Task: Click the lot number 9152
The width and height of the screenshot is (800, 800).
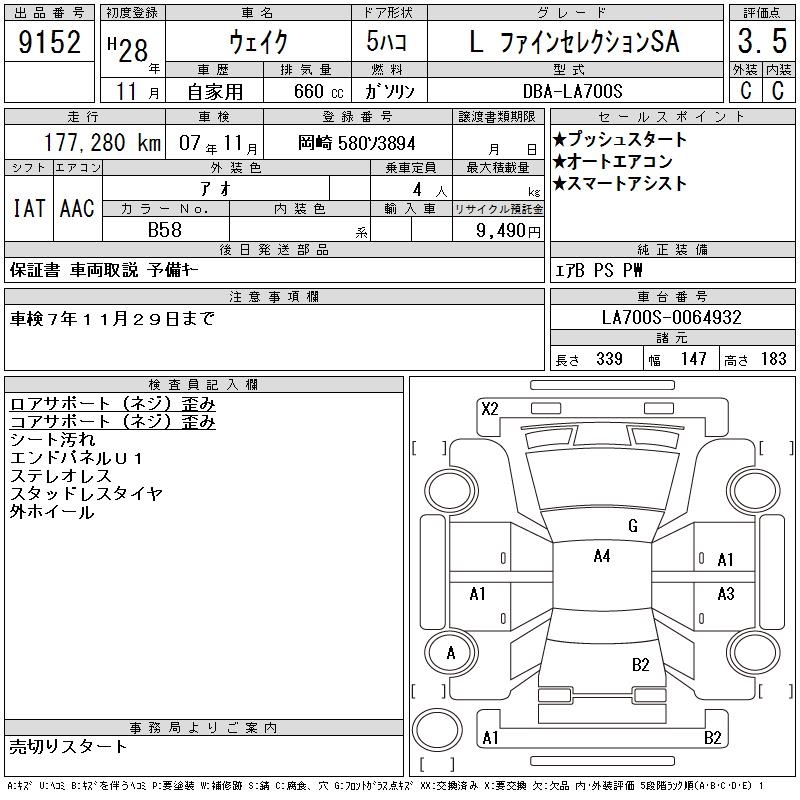Action: [50, 42]
